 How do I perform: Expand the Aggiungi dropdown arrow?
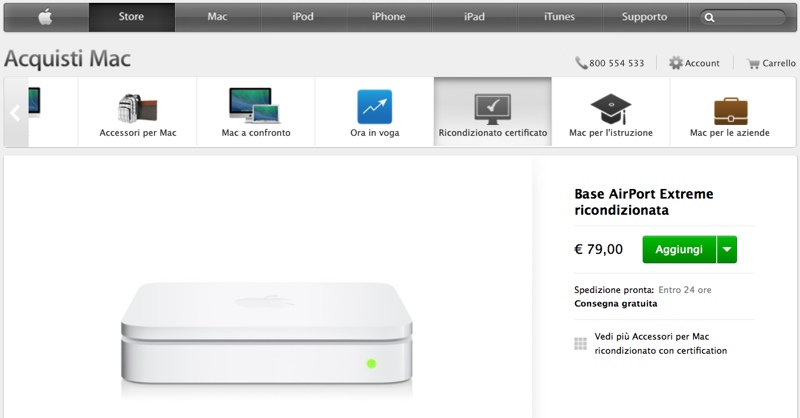point(727,249)
